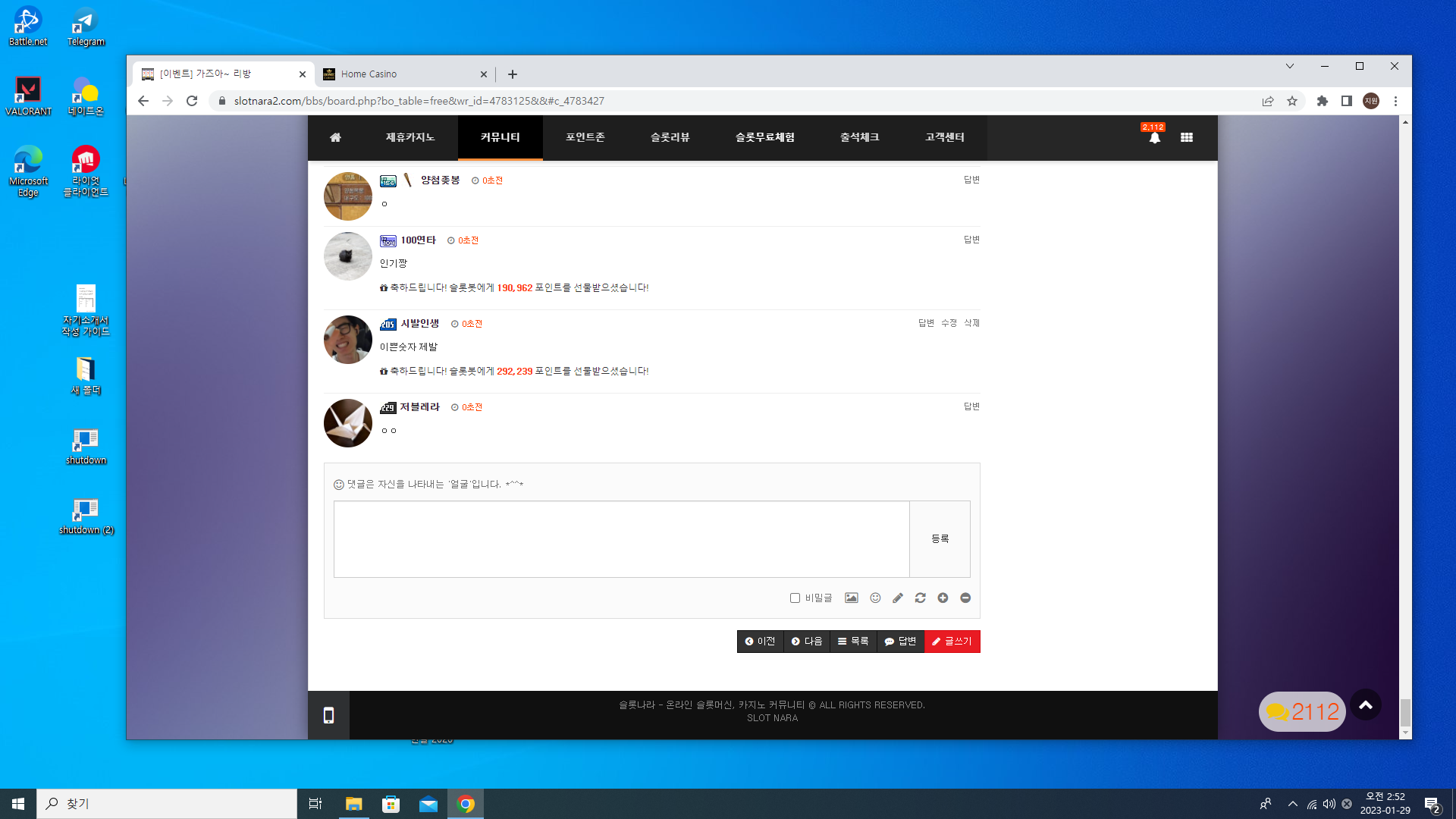Screen dimensions: 1456x819
Task: Open the 커뮤니티 menu
Action: (x=500, y=137)
